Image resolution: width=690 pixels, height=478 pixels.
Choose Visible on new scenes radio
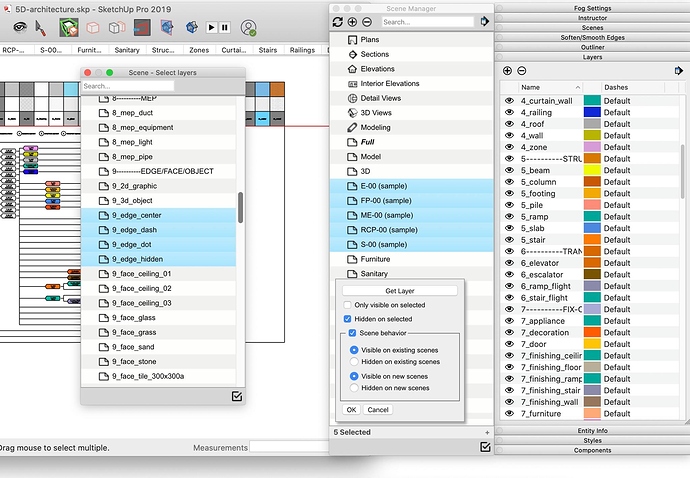pos(354,376)
